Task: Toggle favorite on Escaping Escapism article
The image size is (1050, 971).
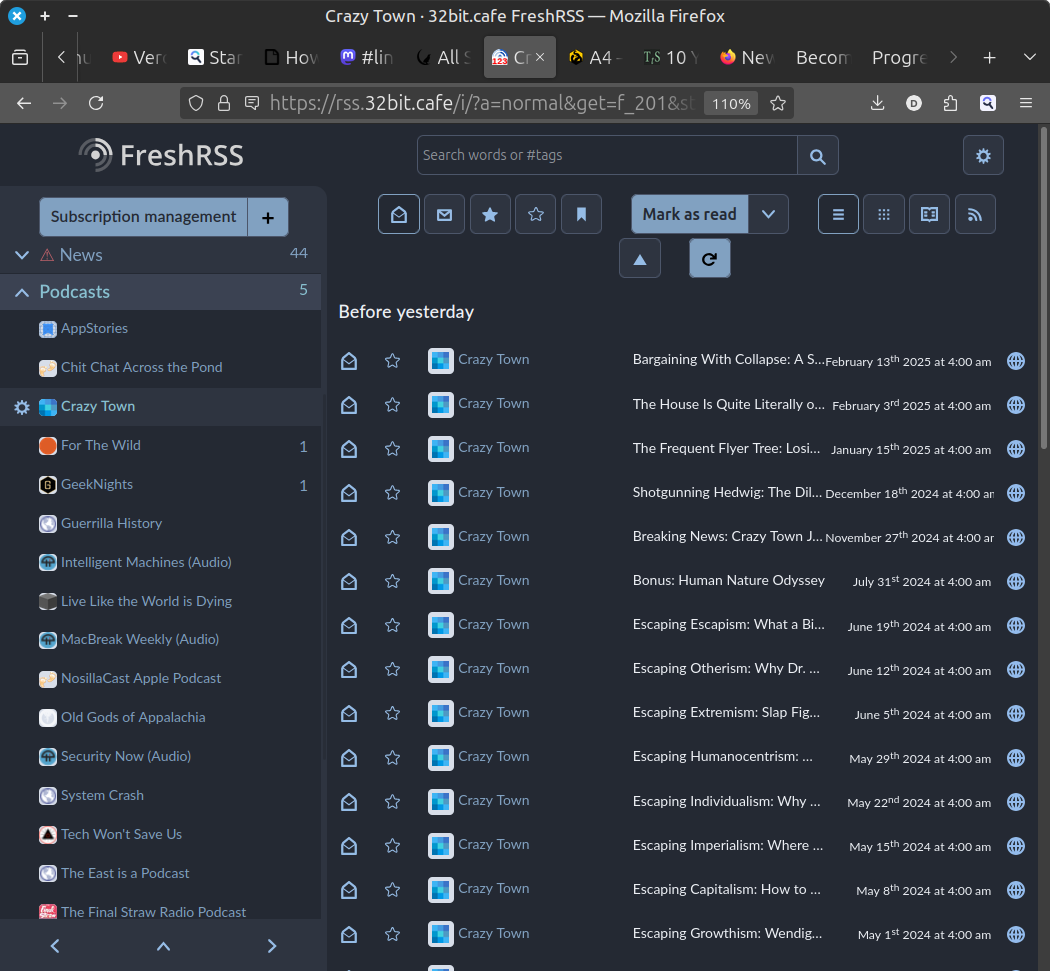Action: [392, 625]
